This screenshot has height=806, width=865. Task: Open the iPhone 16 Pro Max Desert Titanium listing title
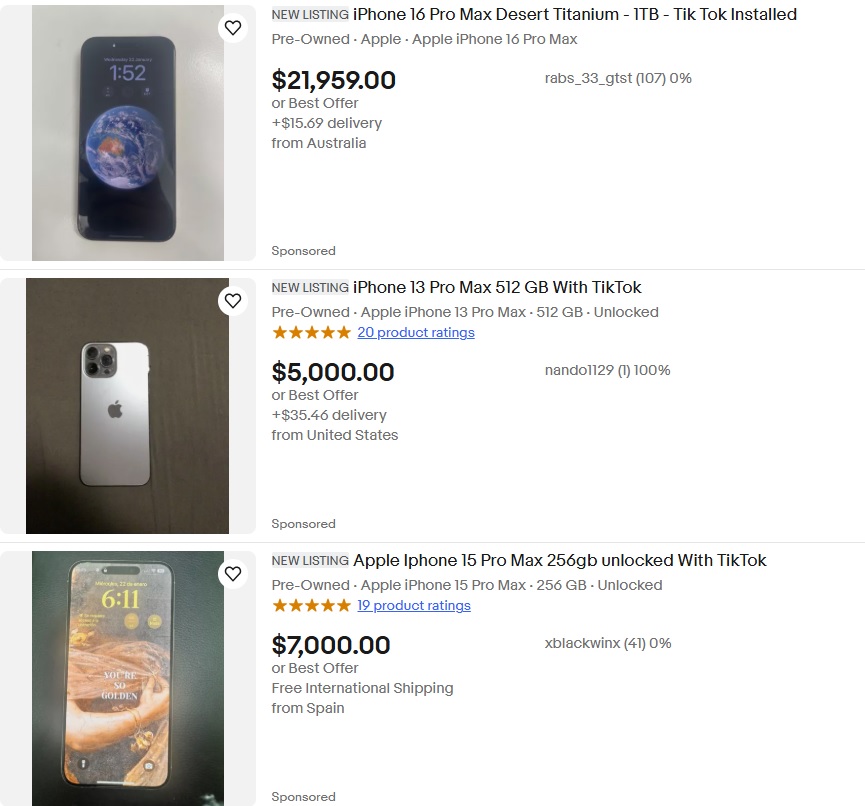click(x=574, y=15)
